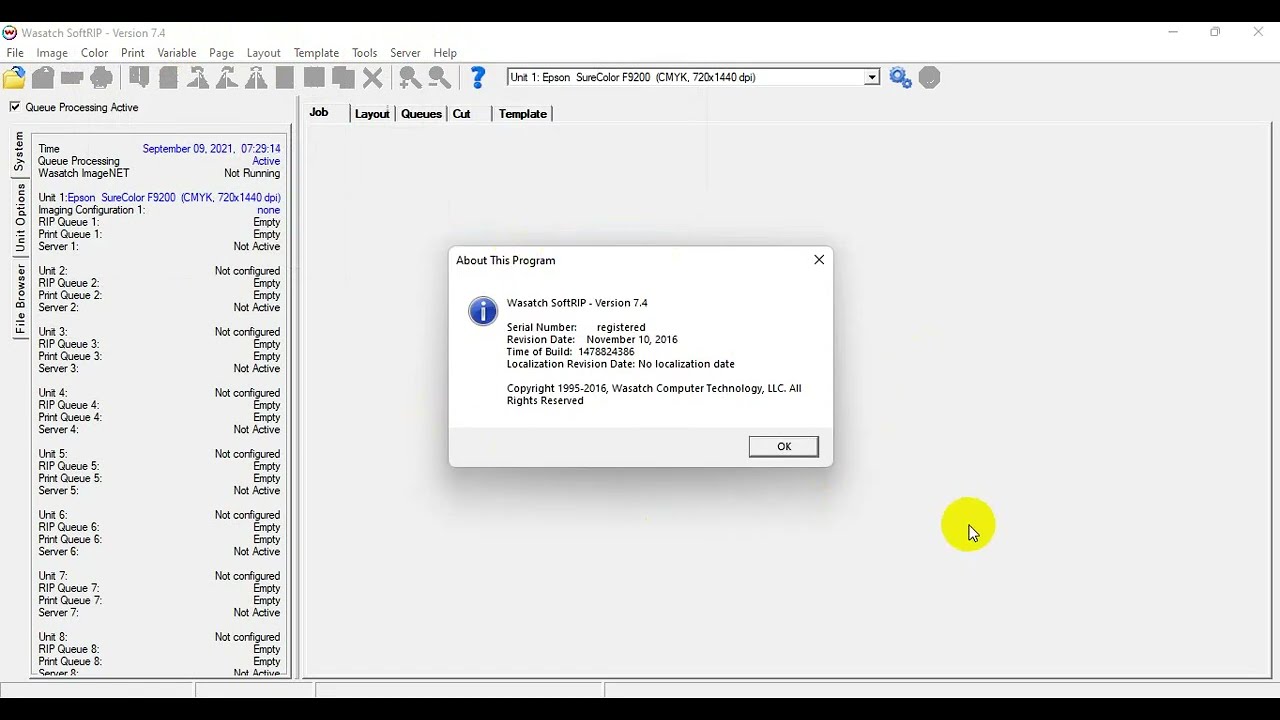Open the Server menu
Image resolution: width=1280 pixels, height=720 pixels.
405,53
